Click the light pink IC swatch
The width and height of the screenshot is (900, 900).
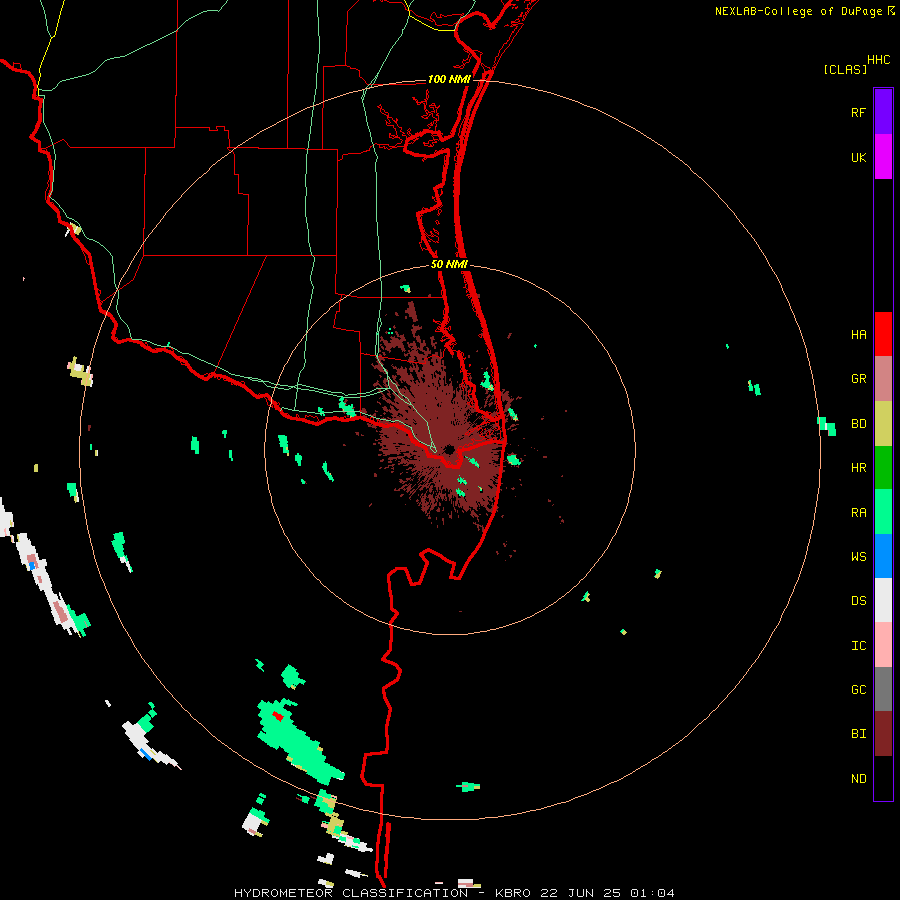click(x=883, y=645)
